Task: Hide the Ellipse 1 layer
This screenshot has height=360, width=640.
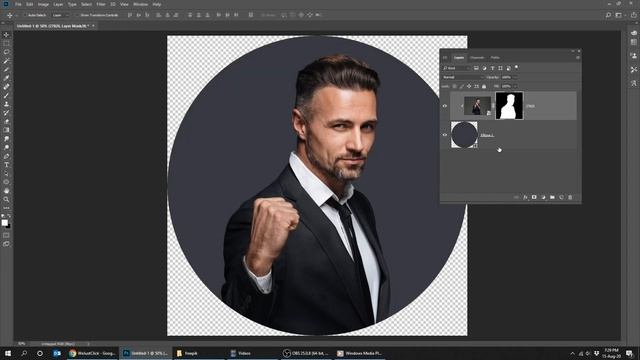Action: [445, 135]
